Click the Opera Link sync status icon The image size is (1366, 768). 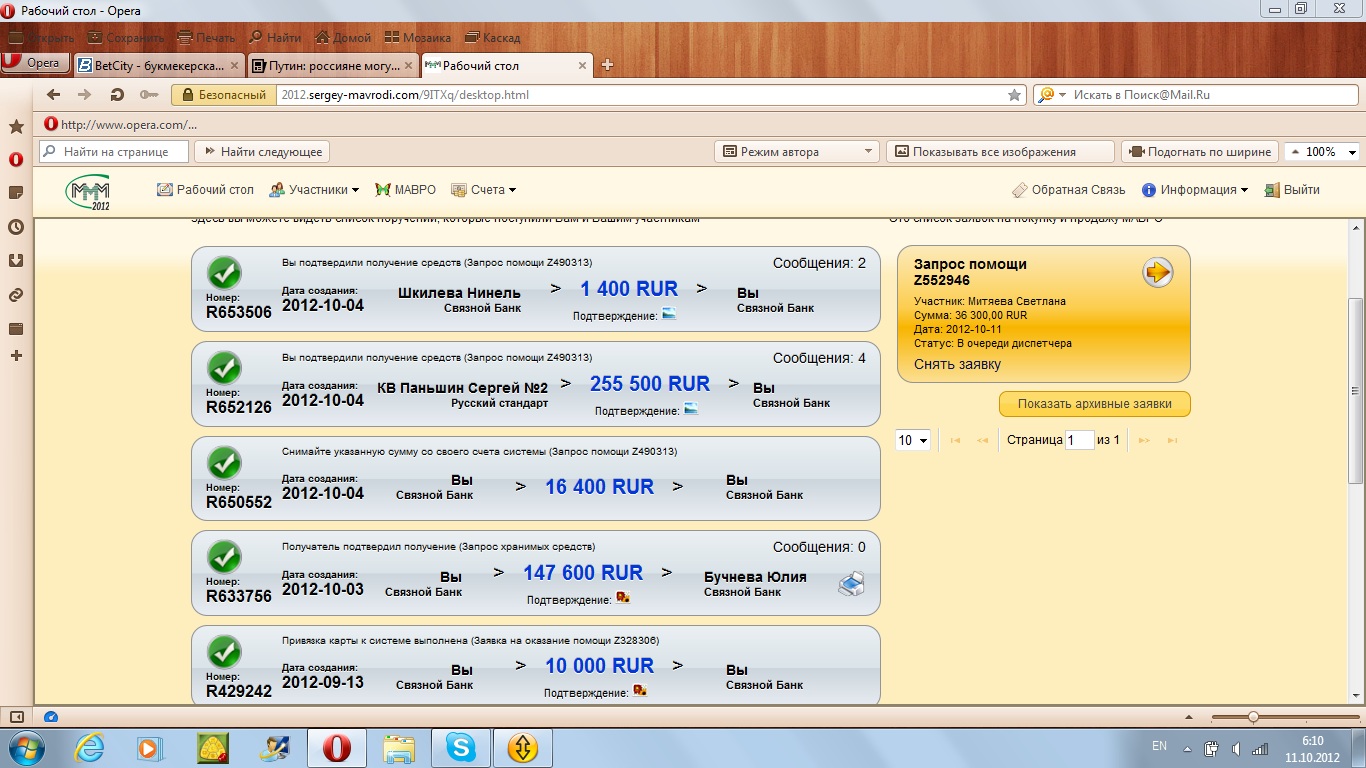51,717
